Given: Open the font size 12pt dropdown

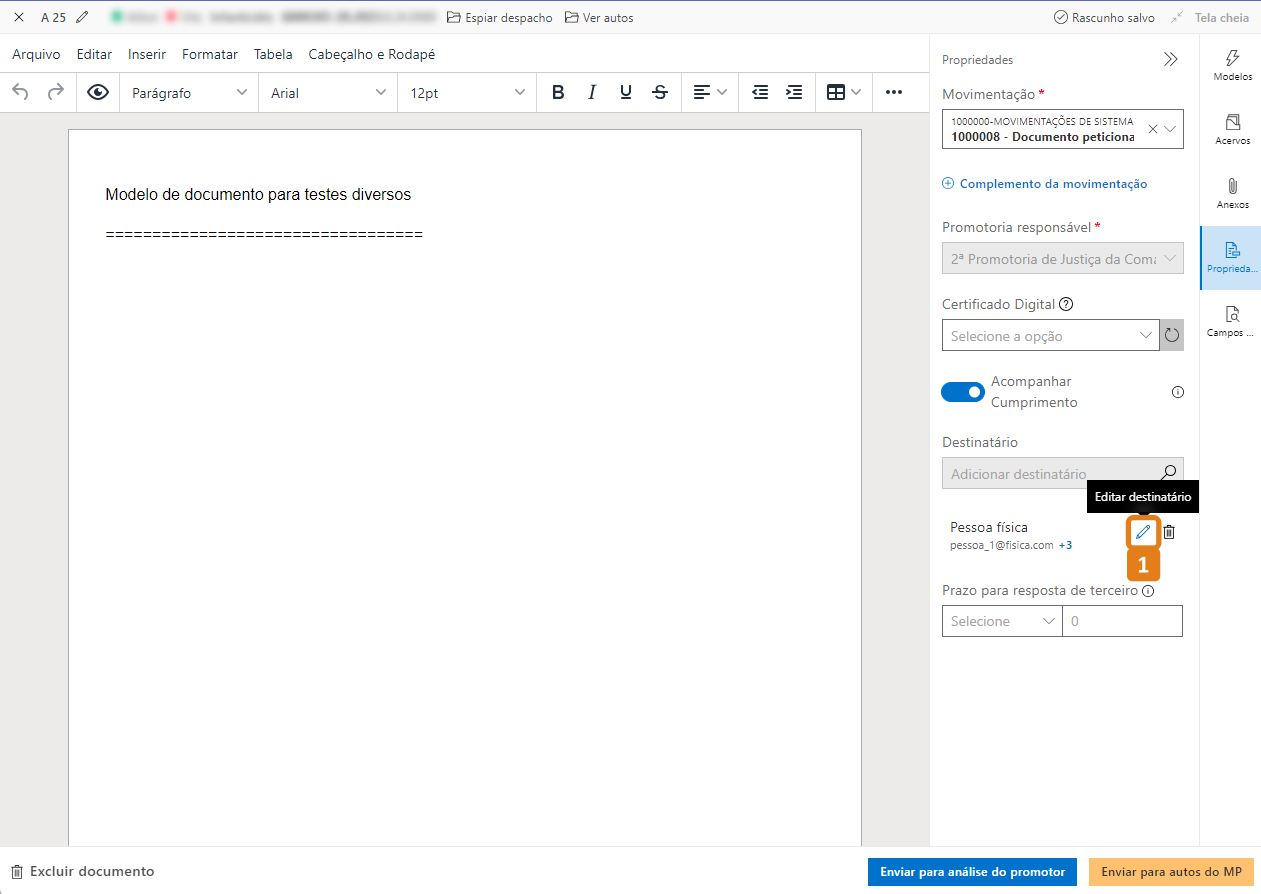Looking at the screenshot, I should pos(465,93).
